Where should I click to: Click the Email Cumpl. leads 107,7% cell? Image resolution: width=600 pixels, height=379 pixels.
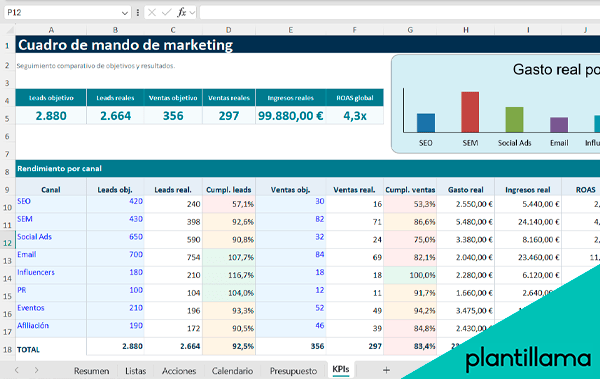coord(229,257)
